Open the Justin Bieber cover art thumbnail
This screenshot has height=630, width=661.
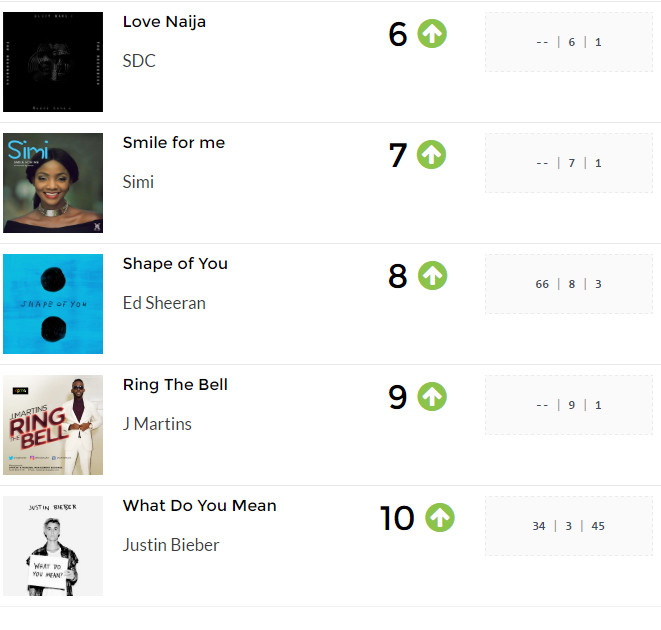(53, 546)
